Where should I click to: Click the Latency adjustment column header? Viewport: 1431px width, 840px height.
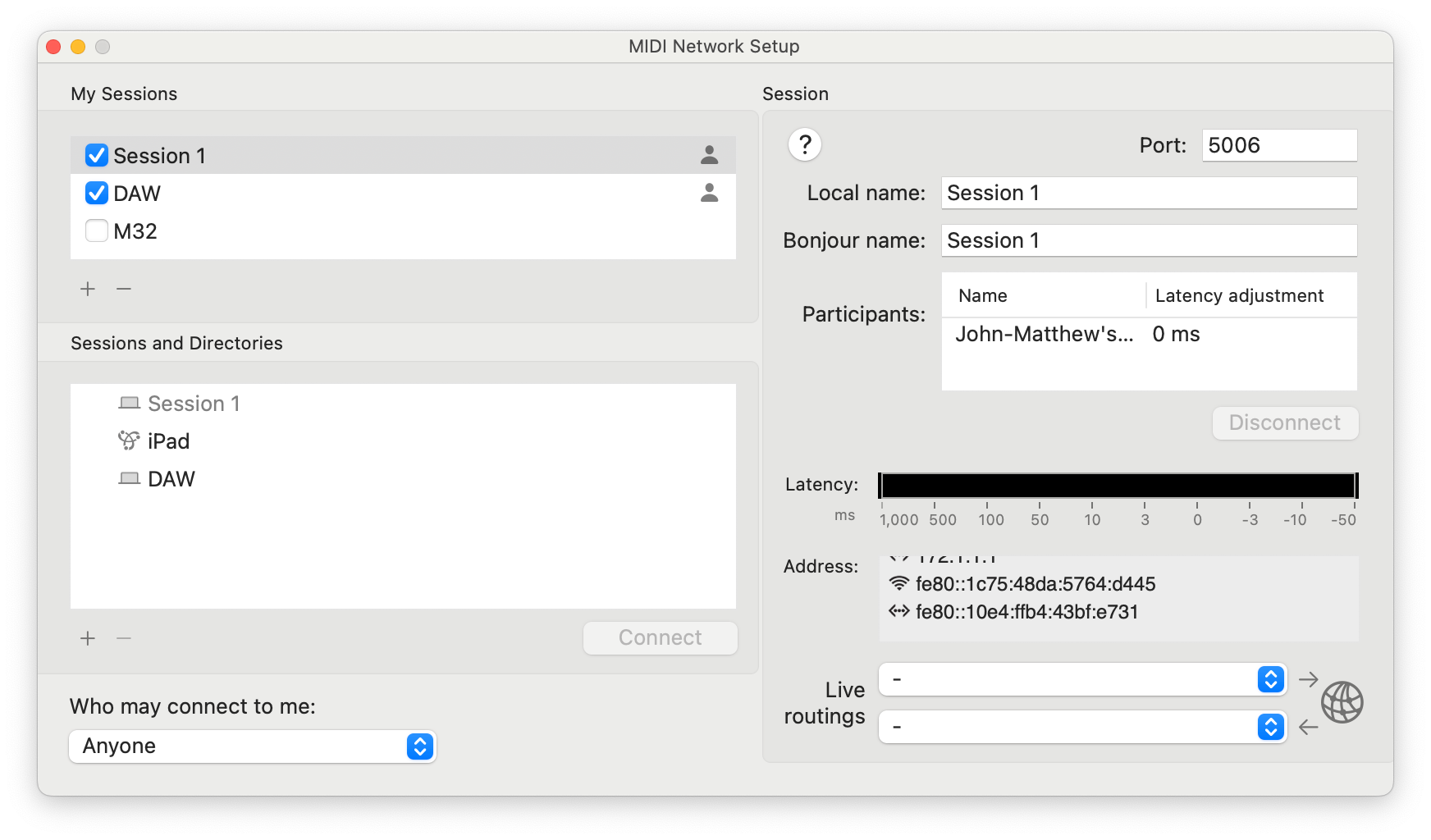tap(1251, 295)
